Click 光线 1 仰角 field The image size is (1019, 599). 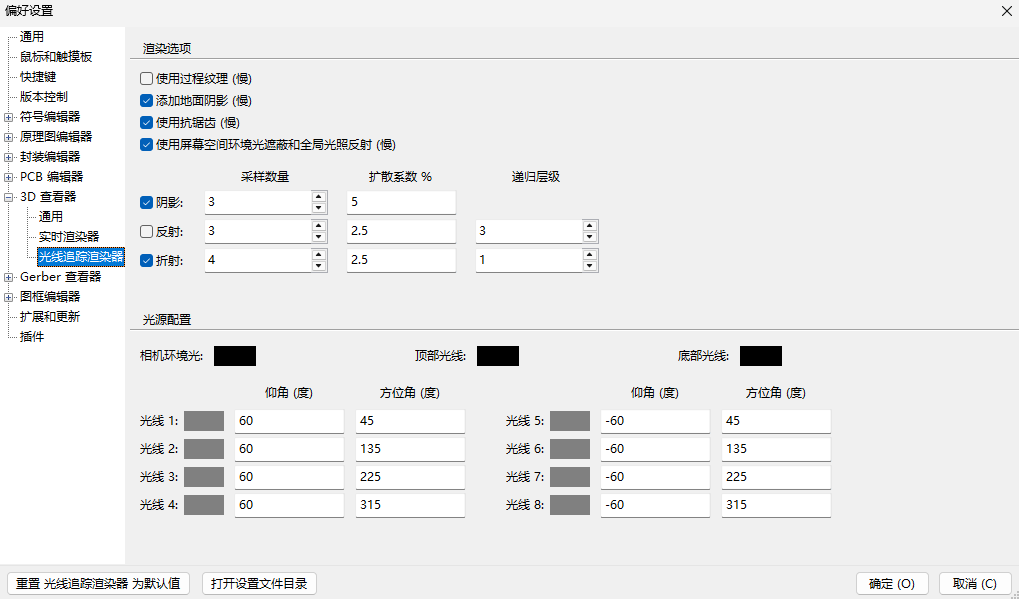(x=289, y=421)
